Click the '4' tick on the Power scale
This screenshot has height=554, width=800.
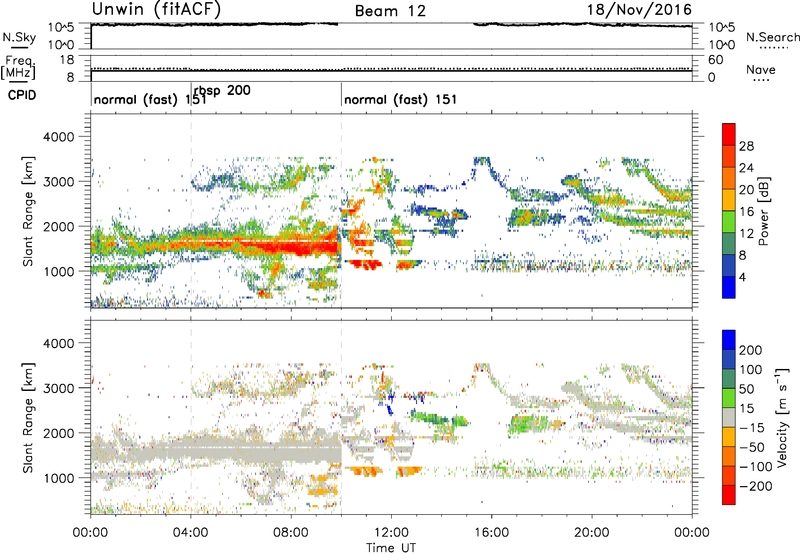click(x=742, y=277)
